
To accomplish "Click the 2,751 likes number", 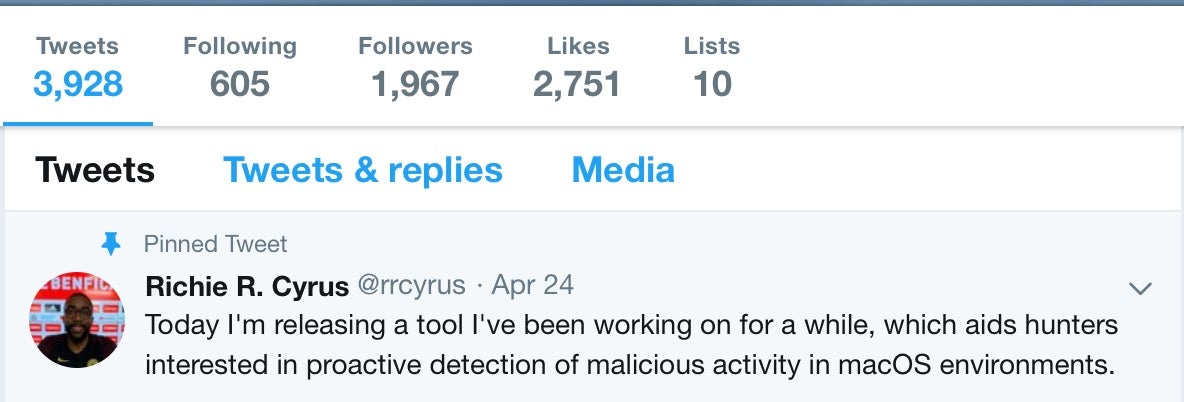I will (x=576, y=84).
